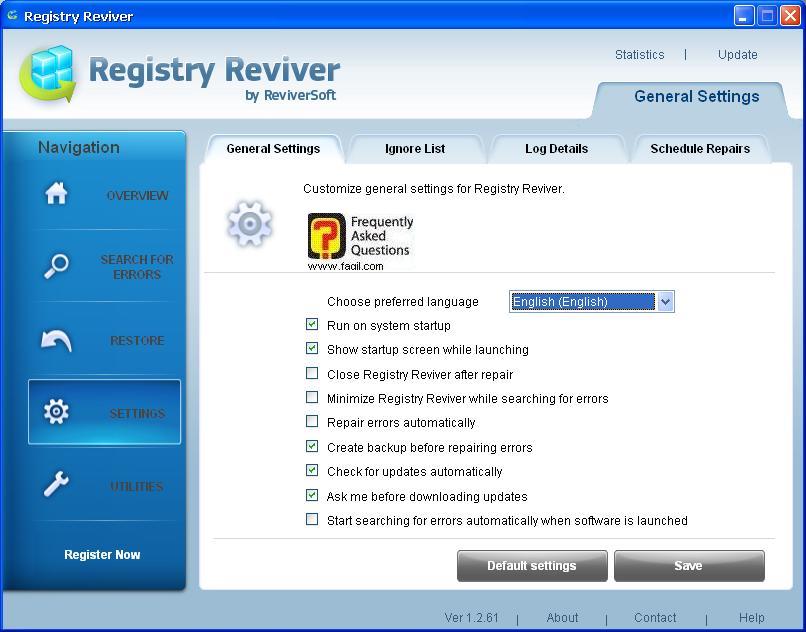Screen dimensions: 806x632
Task: Click the large gear icon beside description
Action: 249,224
